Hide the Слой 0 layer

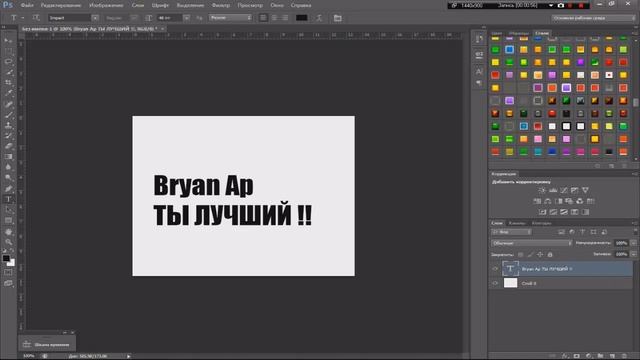495,283
